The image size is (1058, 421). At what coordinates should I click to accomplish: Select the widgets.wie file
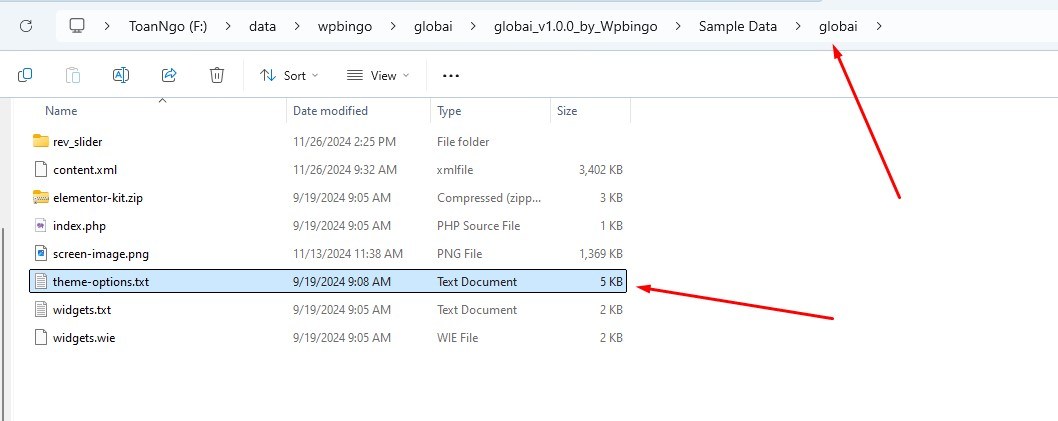[x=83, y=338]
